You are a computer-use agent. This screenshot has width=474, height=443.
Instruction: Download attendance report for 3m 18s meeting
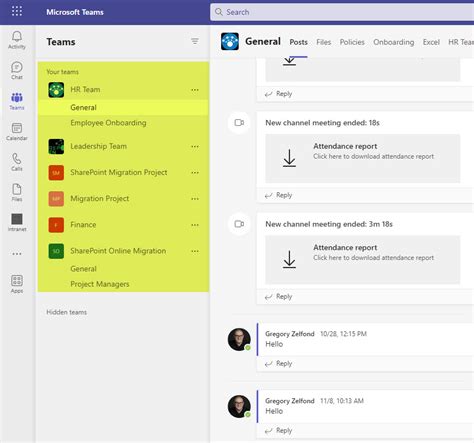(x=289, y=259)
